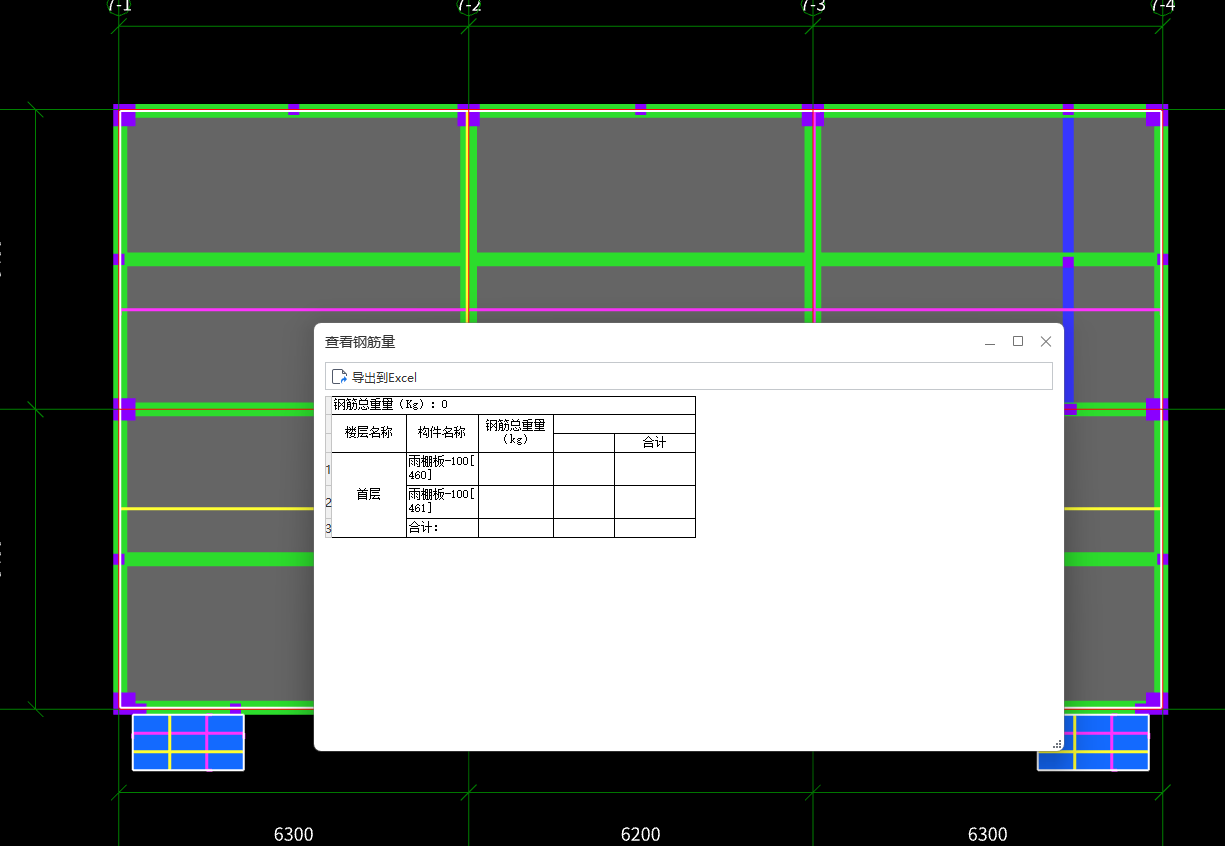The width and height of the screenshot is (1225, 846).
Task: Minimize the 查看钢筋量 dialog
Action: [990, 342]
